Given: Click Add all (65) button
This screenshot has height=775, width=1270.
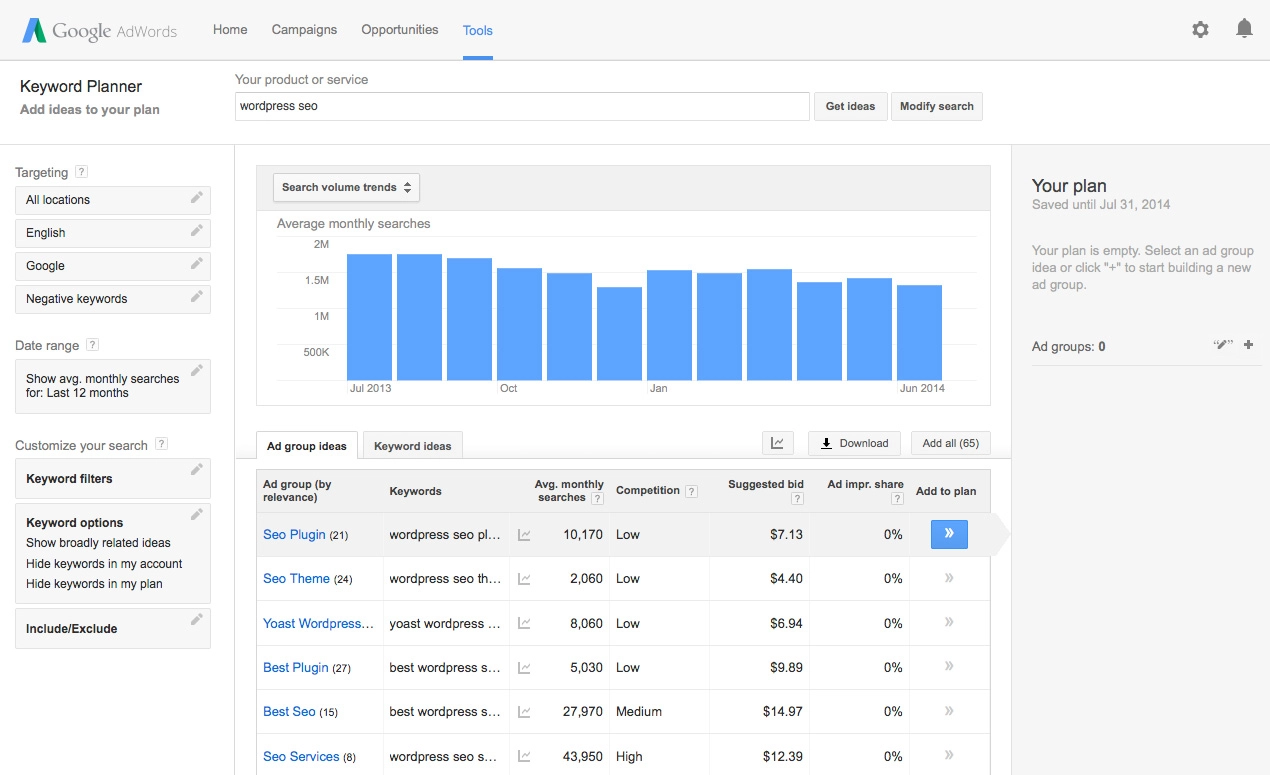Looking at the screenshot, I should [x=950, y=443].
